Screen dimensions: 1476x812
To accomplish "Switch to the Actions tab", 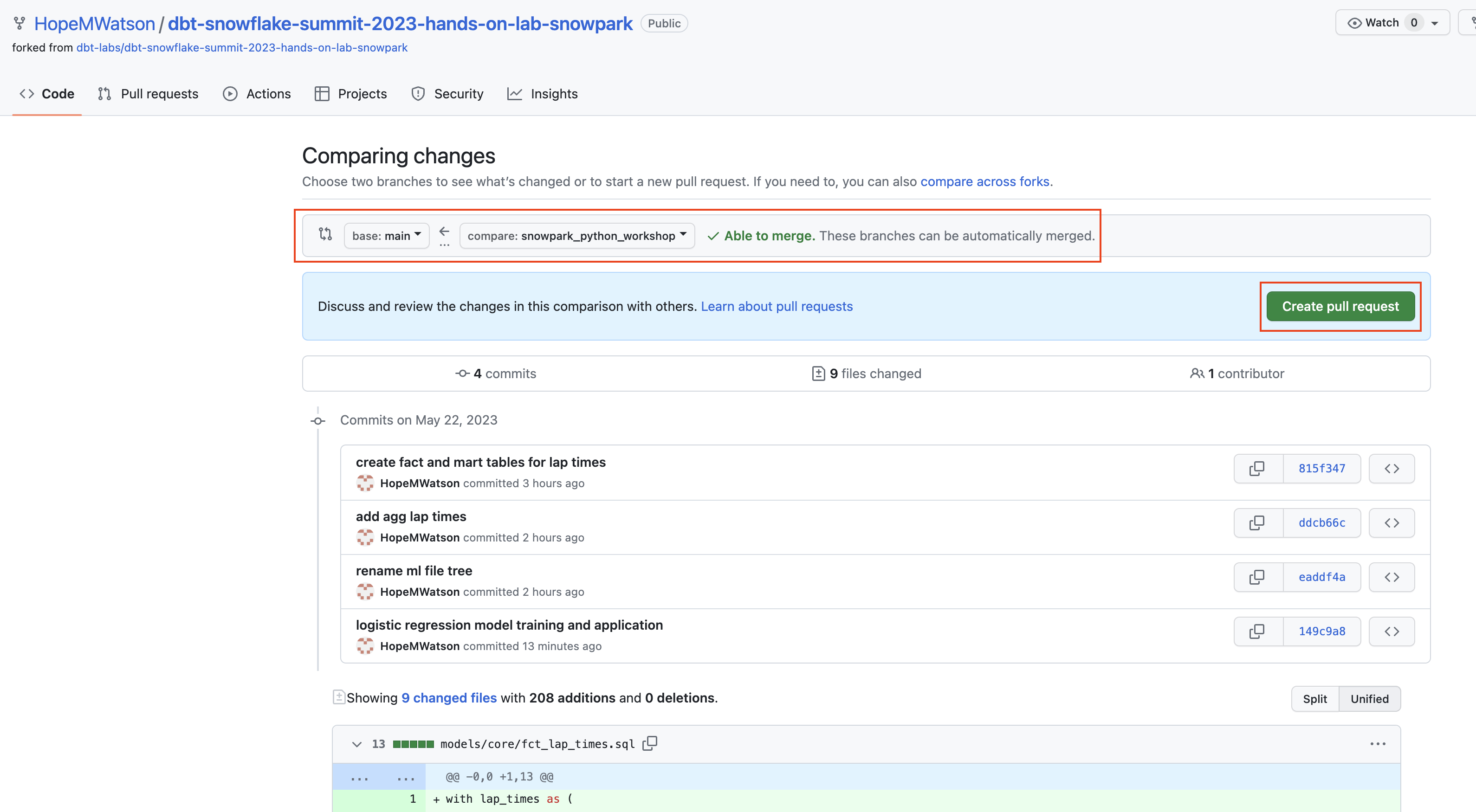I will pos(257,93).
